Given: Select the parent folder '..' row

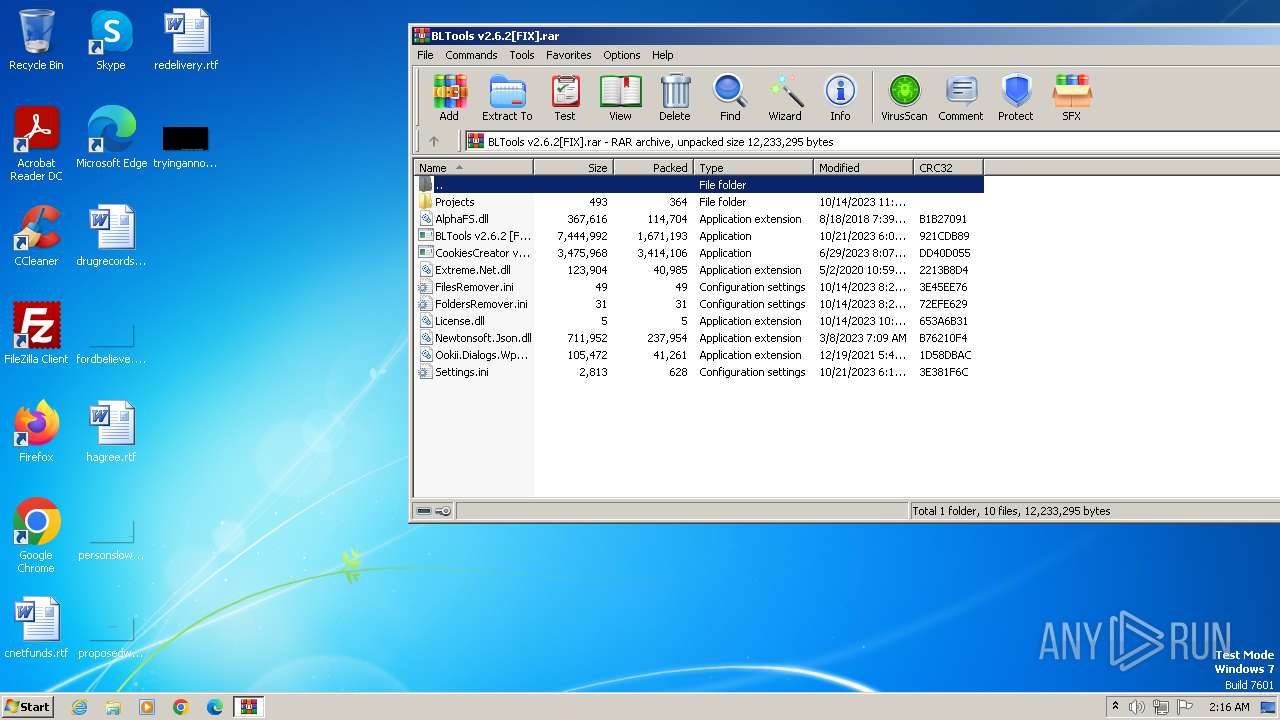Looking at the screenshot, I should coord(699,185).
